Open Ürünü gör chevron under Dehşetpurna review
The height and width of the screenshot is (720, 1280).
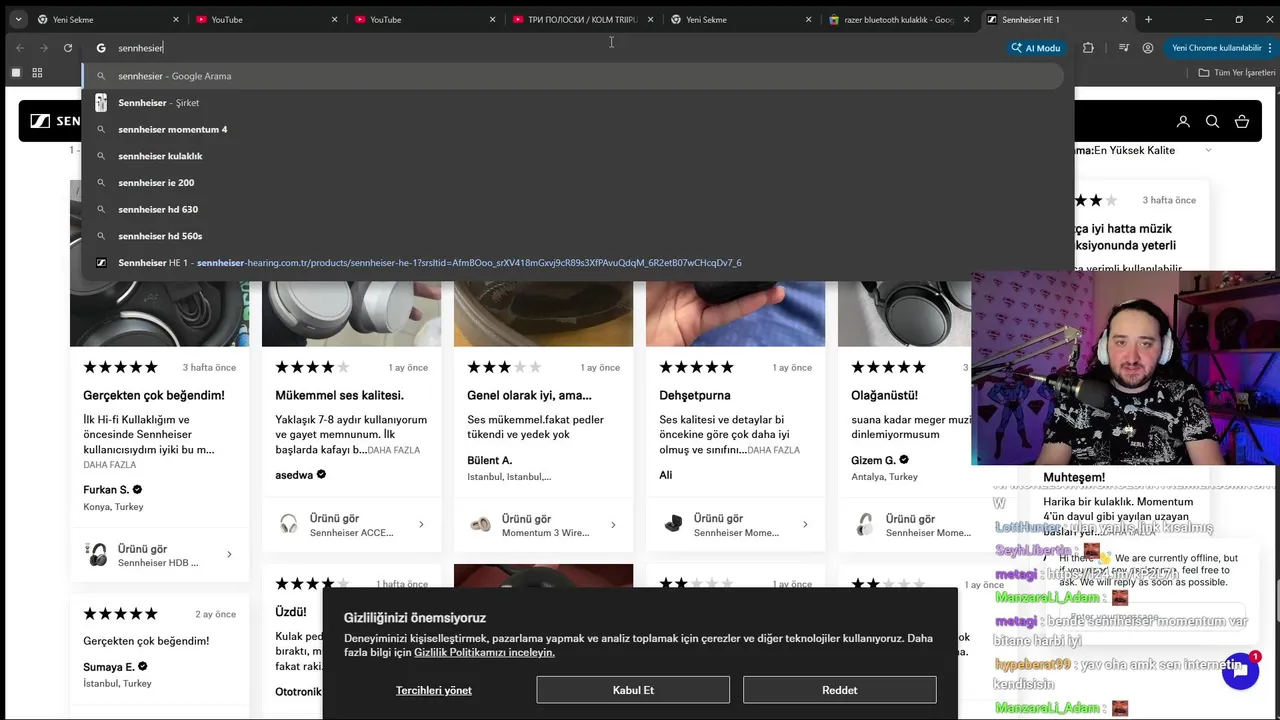point(805,525)
